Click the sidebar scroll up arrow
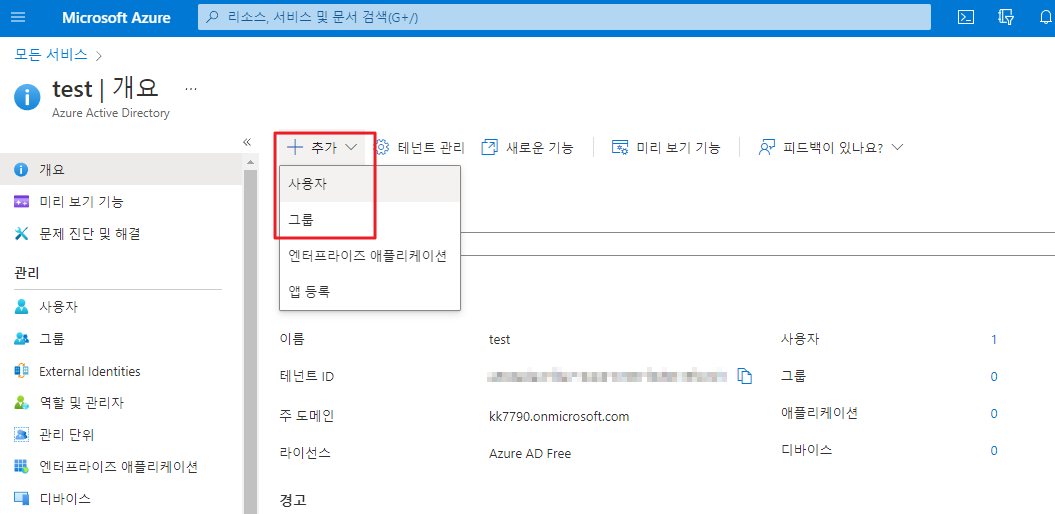Image resolution: width=1055 pixels, height=514 pixels. coord(250,162)
